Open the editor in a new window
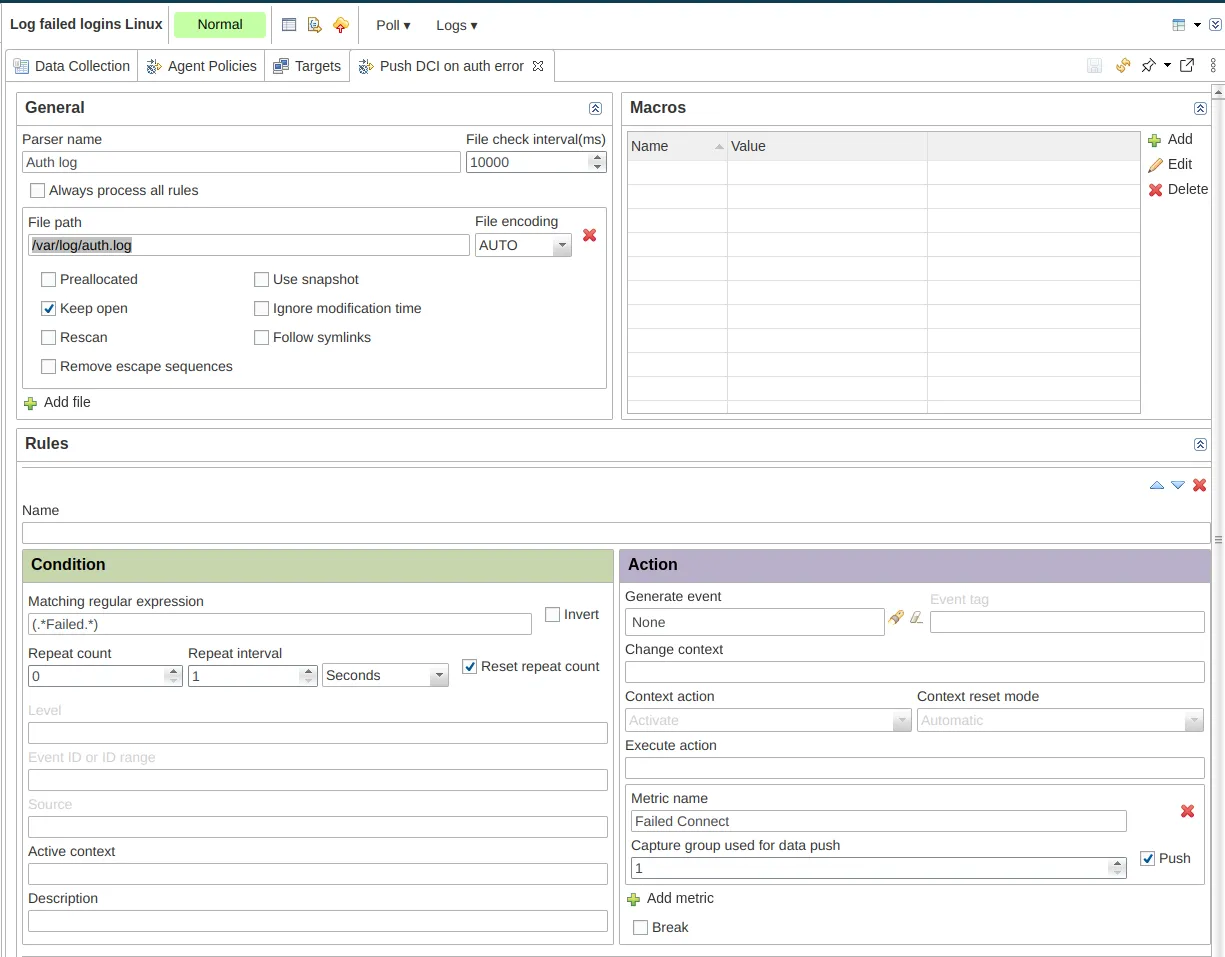The image size is (1225, 957). point(1187,66)
